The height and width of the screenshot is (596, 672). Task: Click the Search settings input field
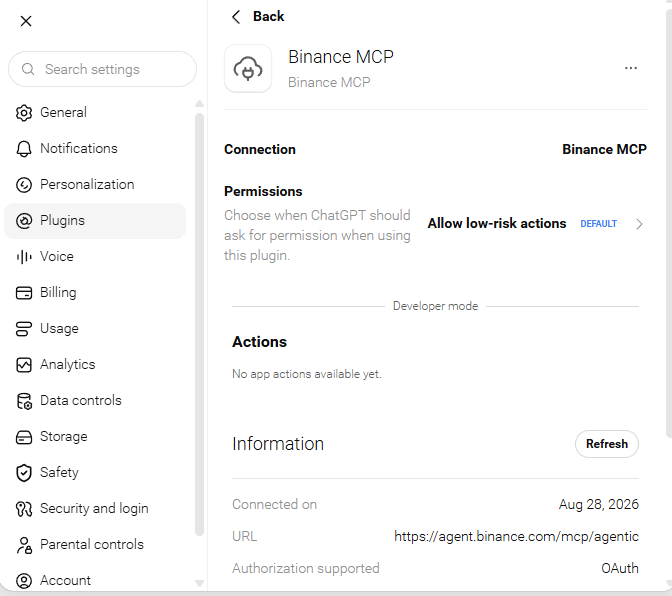[x=102, y=69]
